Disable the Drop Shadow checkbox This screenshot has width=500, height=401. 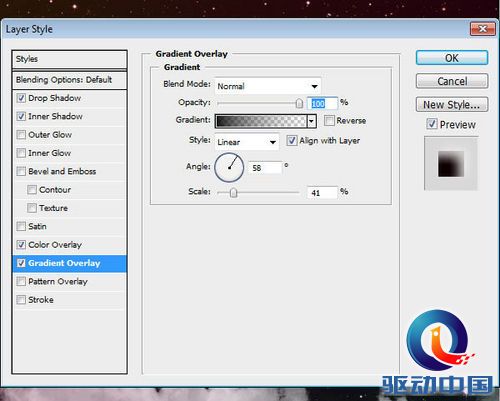pos(21,98)
